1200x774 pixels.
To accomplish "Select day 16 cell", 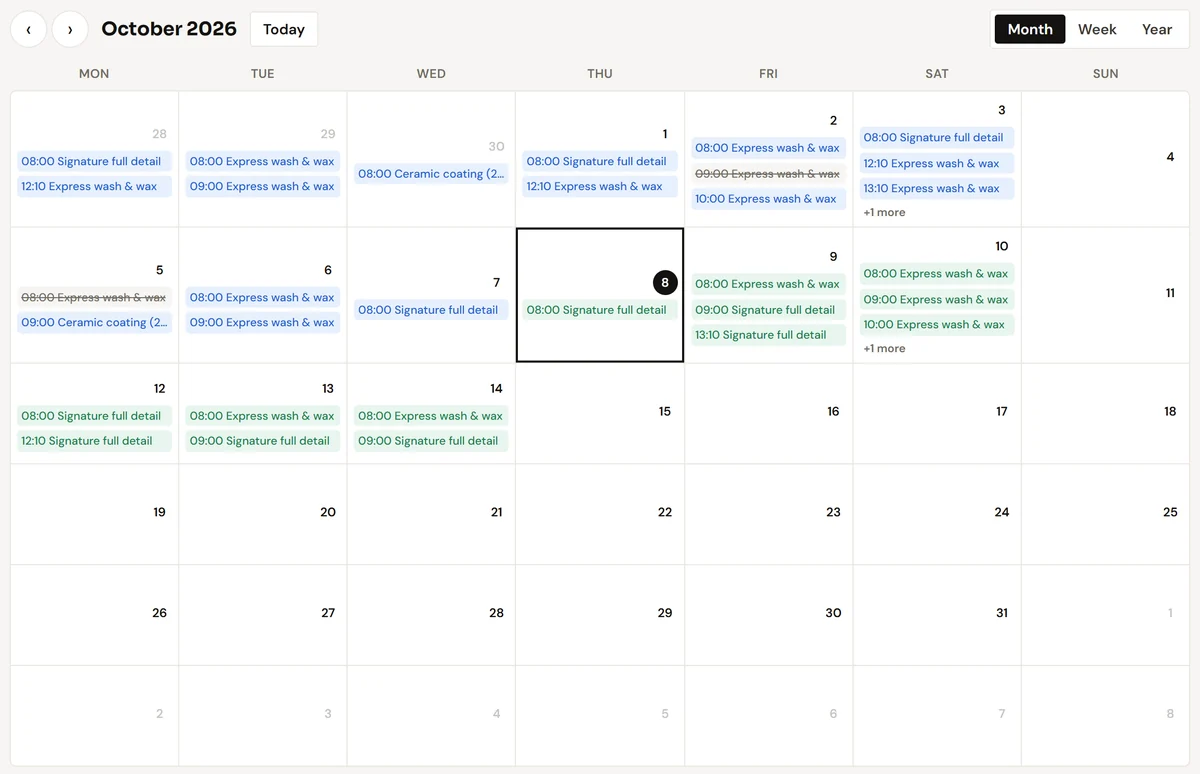I will click(768, 413).
